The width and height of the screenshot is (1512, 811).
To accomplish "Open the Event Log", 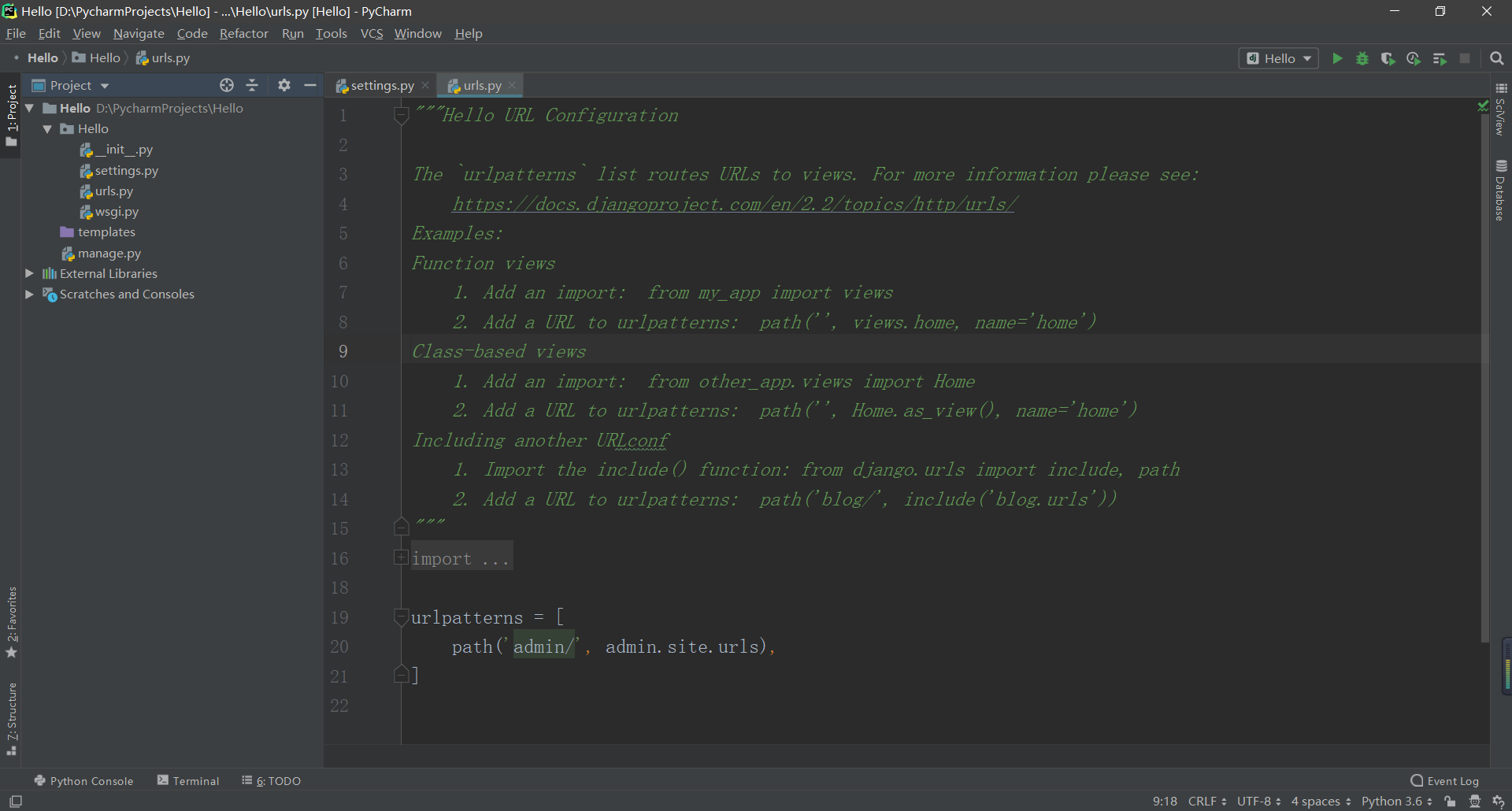I will tap(1445, 780).
